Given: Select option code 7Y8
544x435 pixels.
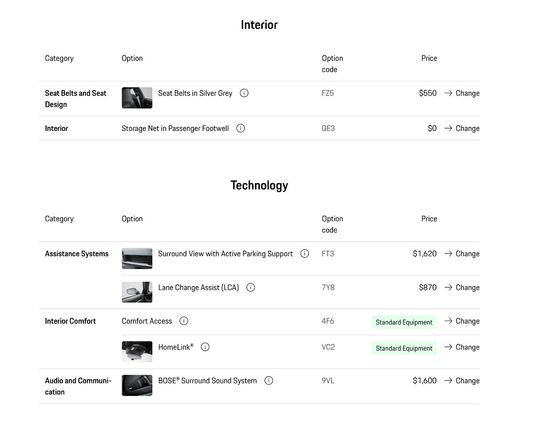Looking at the screenshot, I should [328, 287].
